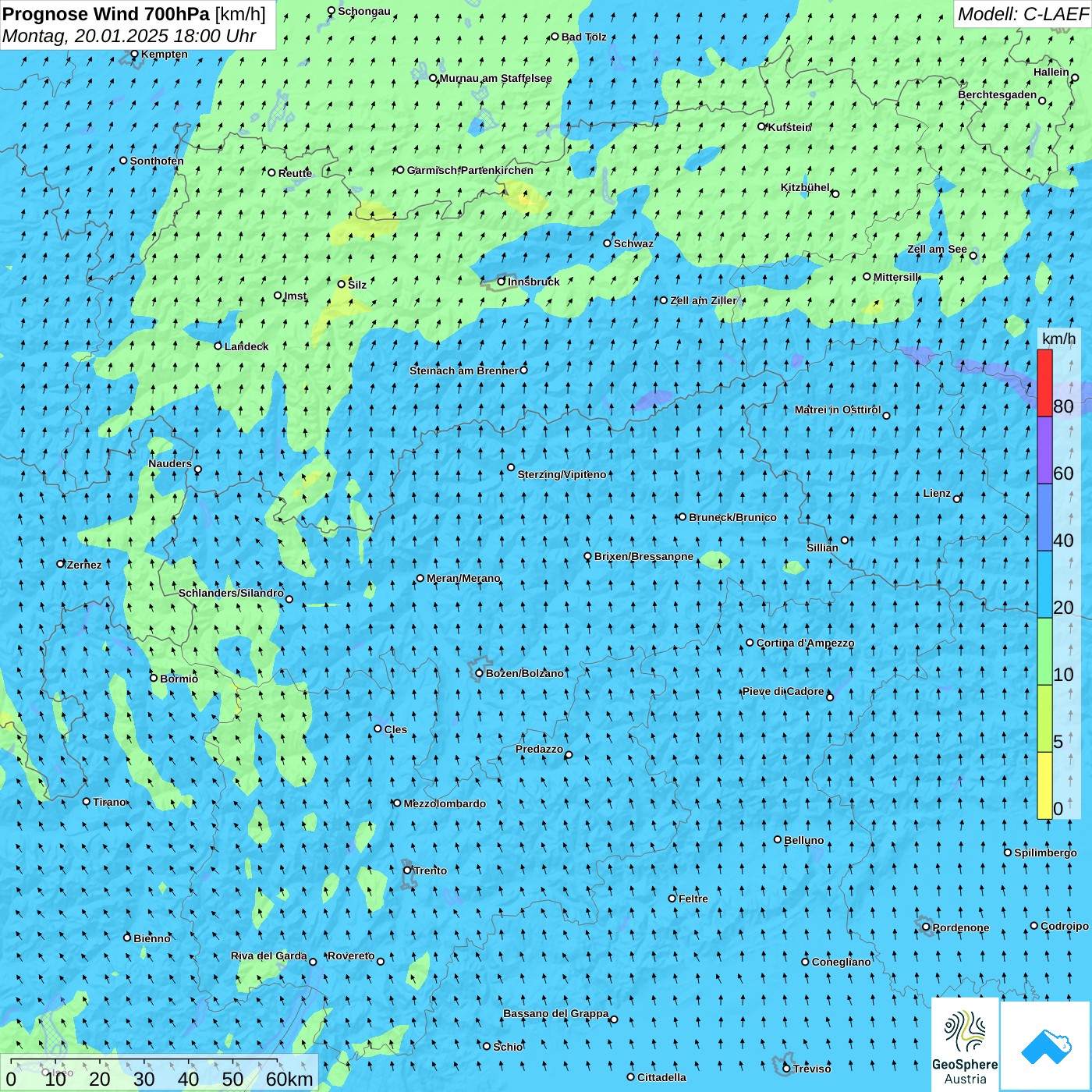Click the Predazzo location dot
Screen dimensions: 1092x1092
pos(569,754)
